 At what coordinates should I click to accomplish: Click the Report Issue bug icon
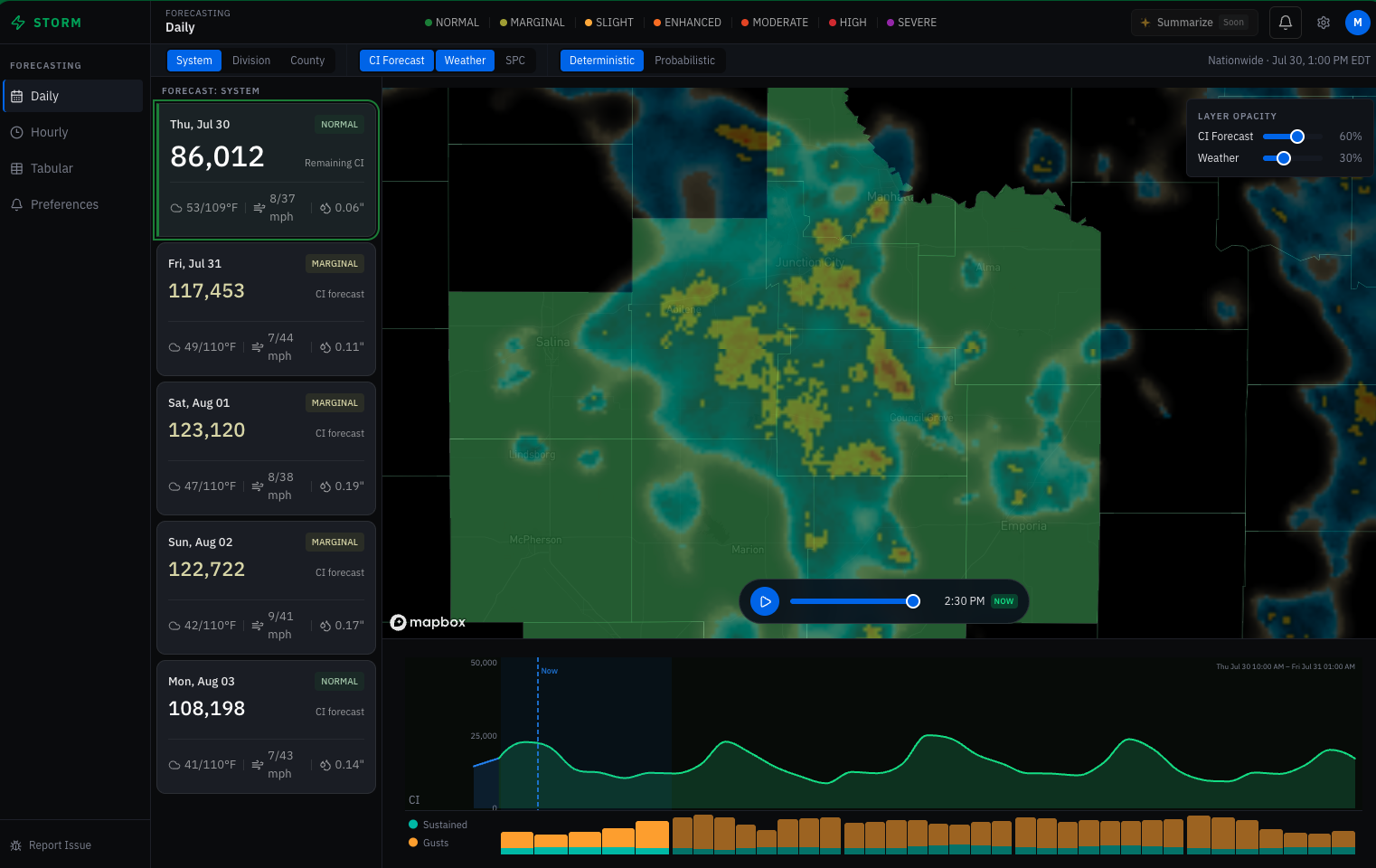pos(15,845)
